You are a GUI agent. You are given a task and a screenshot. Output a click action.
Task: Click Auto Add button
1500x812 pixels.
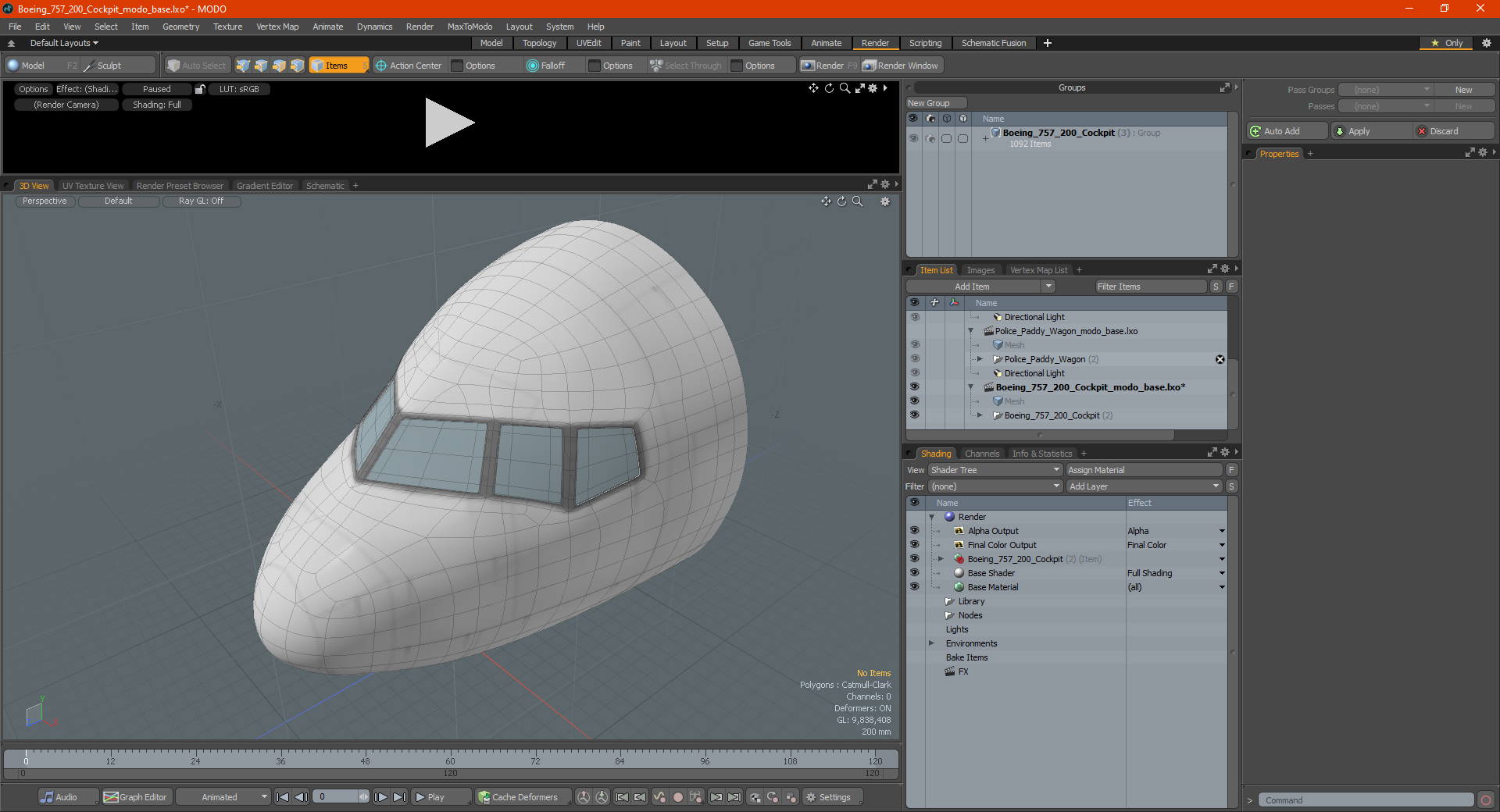click(1287, 131)
